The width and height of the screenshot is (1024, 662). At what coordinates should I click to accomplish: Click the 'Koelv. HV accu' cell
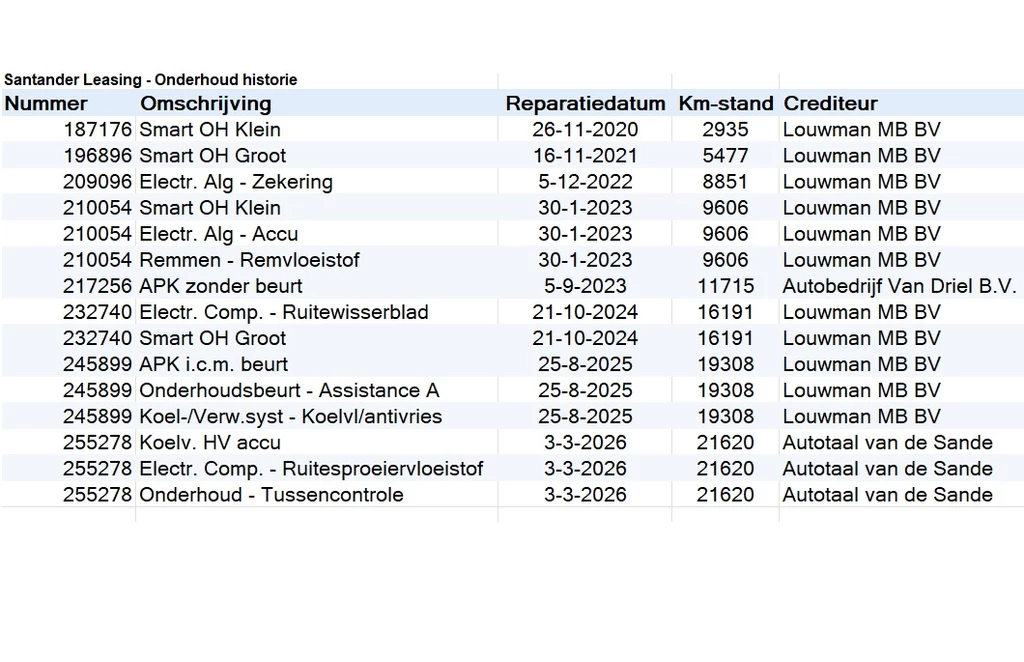click(x=317, y=443)
